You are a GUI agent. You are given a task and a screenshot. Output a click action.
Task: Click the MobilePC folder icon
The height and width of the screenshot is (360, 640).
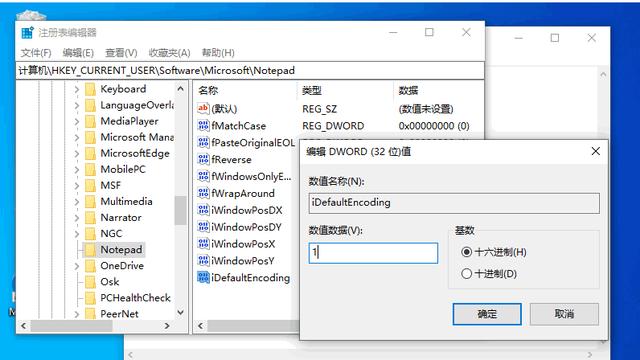[90, 169]
